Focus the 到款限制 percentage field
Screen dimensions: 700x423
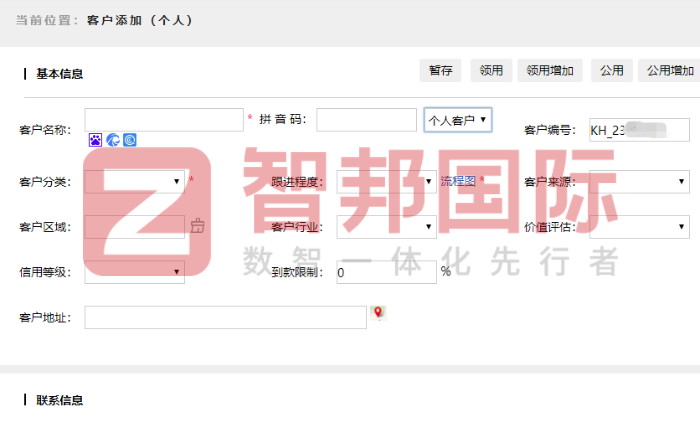coord(387,272)
